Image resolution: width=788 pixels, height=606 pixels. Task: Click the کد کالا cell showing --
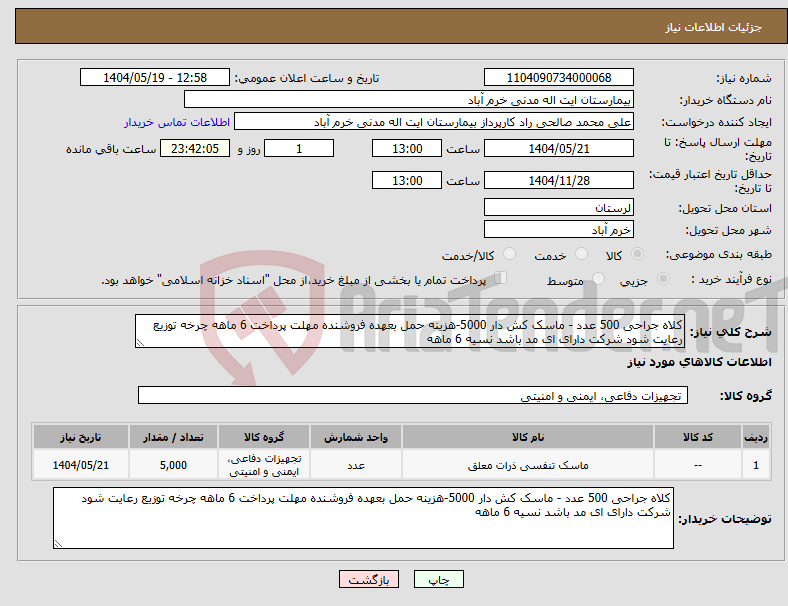tap(698, 465)
